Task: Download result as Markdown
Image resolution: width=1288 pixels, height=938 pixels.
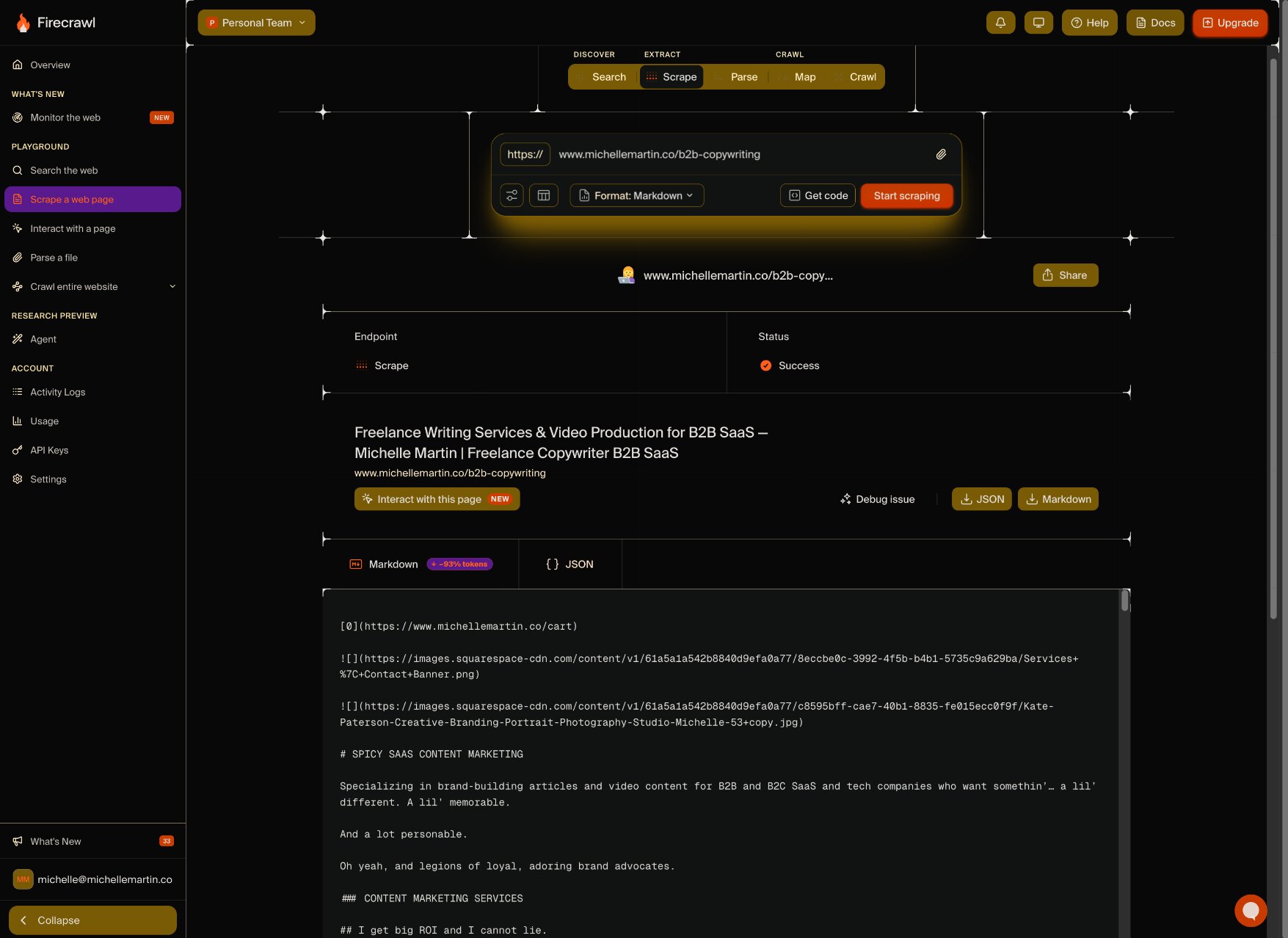Action: [1058, 499]
